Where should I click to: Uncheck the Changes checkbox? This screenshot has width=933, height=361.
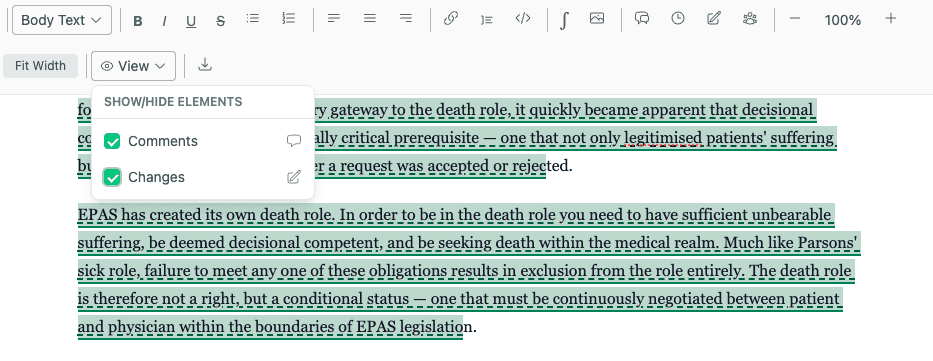click(x=112, y=177)
